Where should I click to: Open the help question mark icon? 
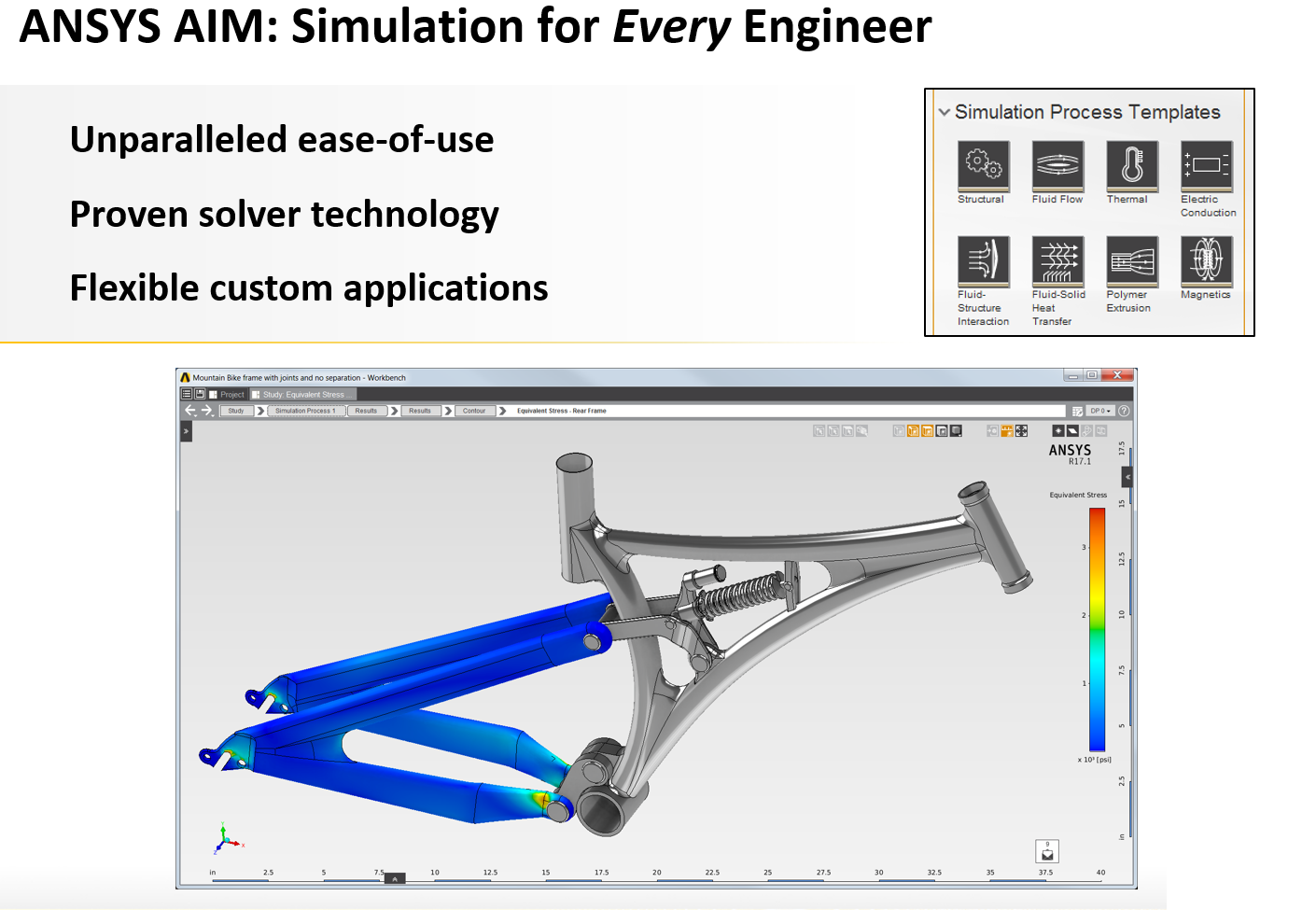[x=1124, y=411]
